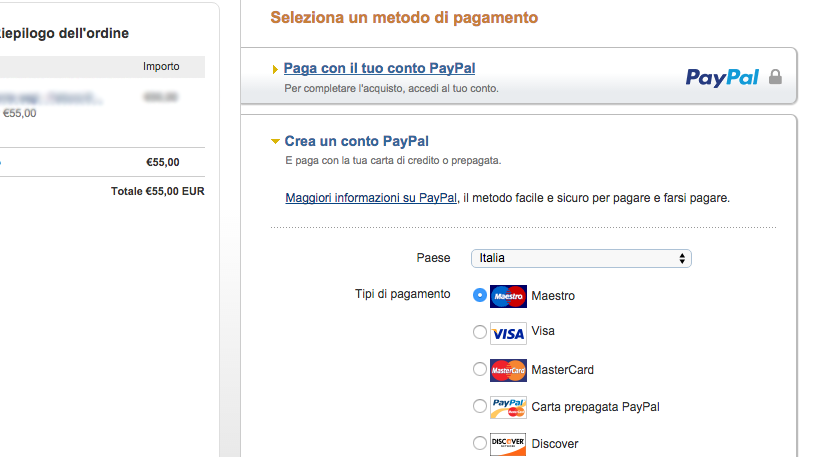This screenshot has height=457, width=816.
Task: Click the 'Tipi di pagamento' label
Action: (403, 294)
